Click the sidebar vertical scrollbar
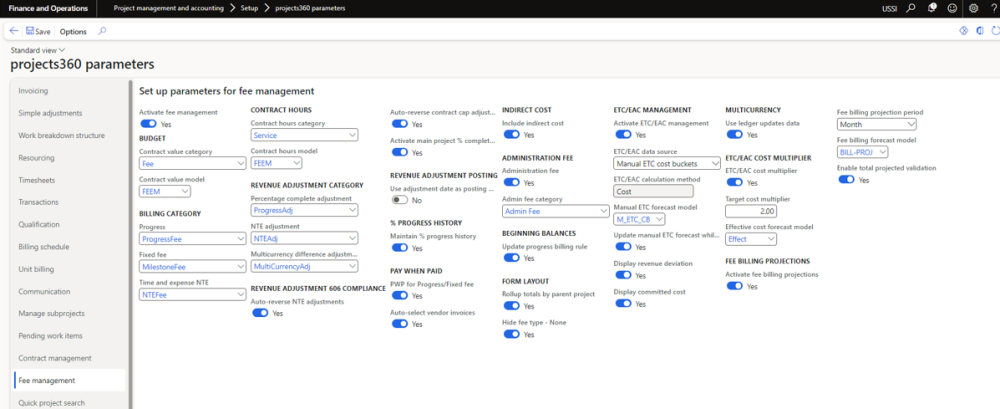The height and width of the screenshot is (409, 1000). pos(131,242)
